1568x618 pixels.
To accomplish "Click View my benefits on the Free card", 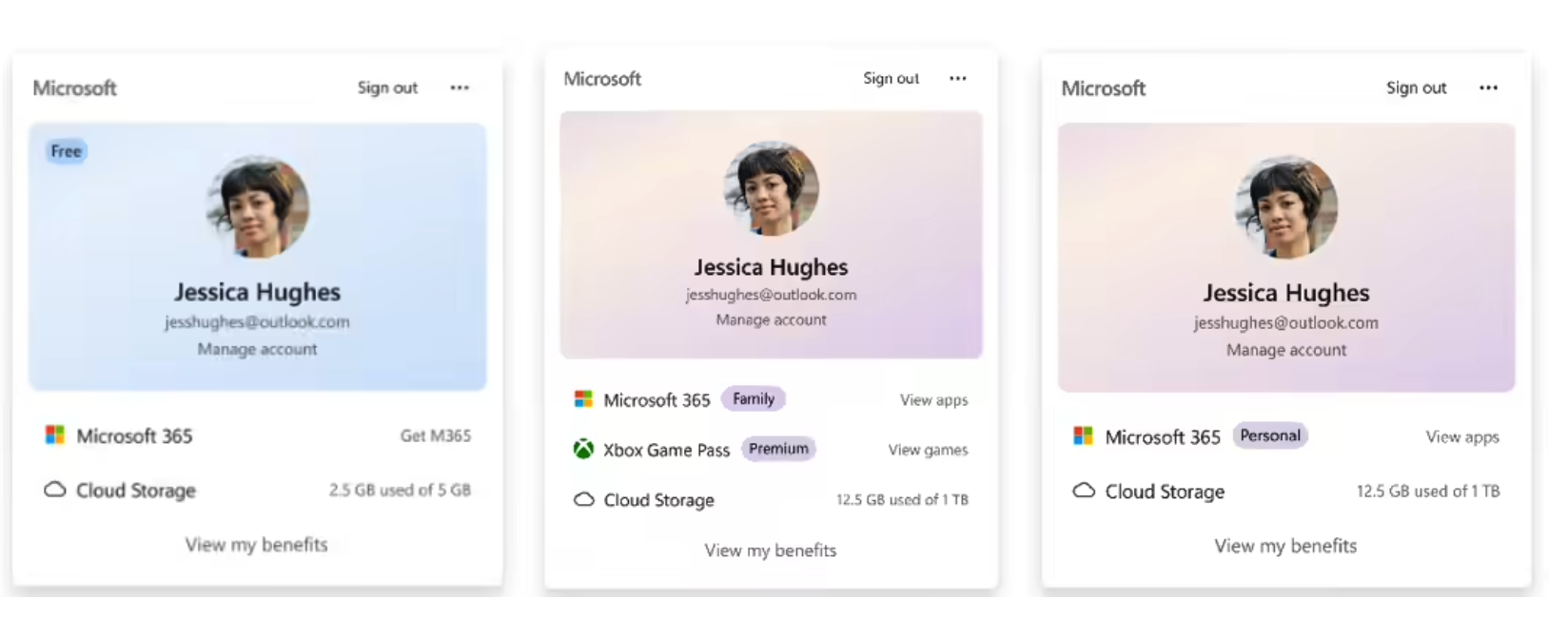I will tap(257, 545).
